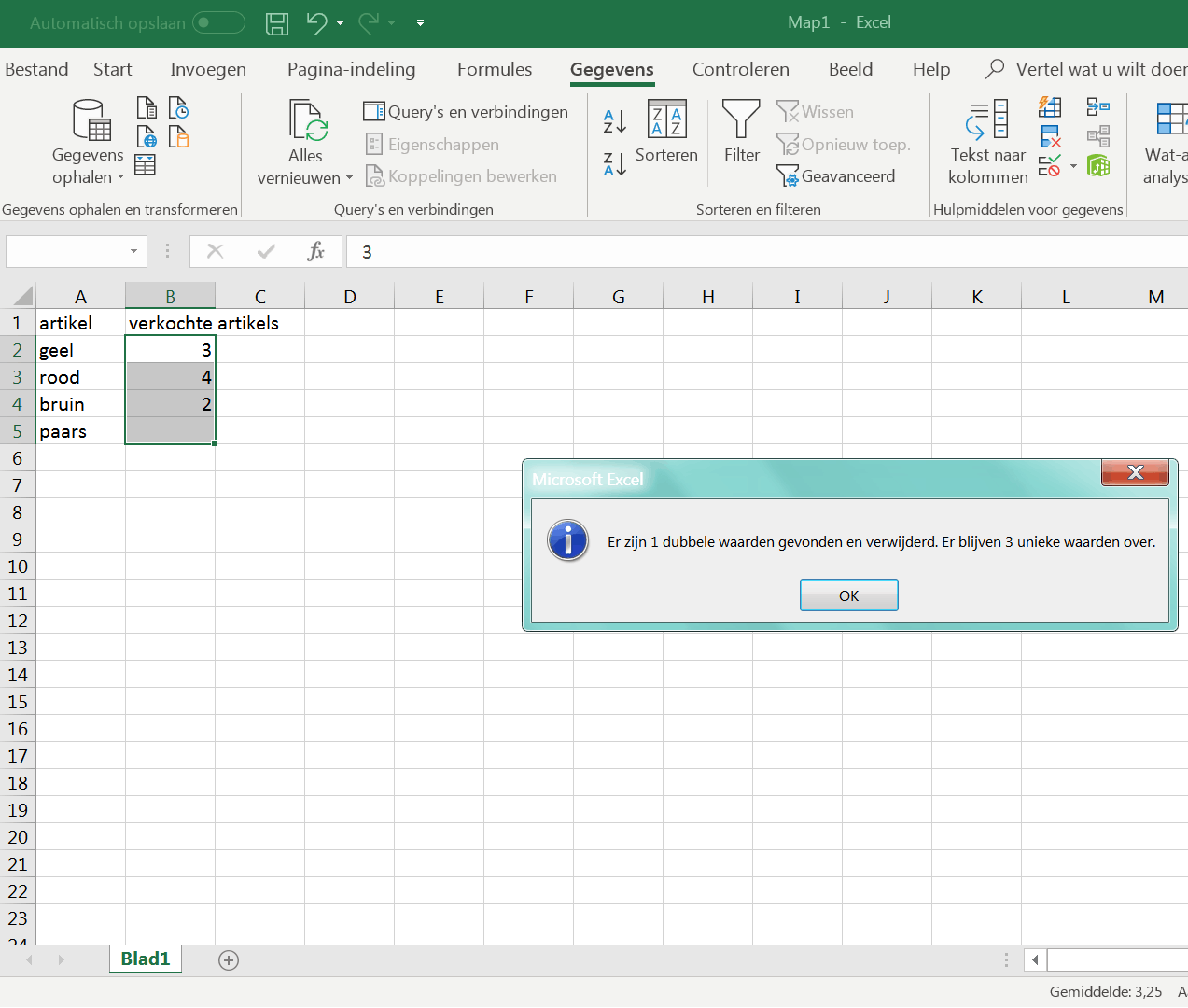Image resolution: width=1188 pixels, height=1008 pixels.
Task: Click the From Table/Range icon
Action: pyautogui.click(x=146, y=165)
